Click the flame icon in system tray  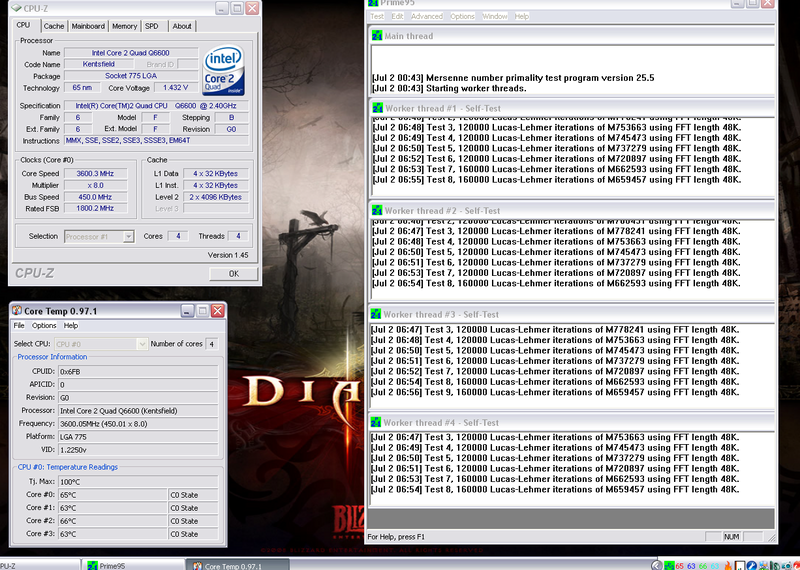click(x=728, y=565)
